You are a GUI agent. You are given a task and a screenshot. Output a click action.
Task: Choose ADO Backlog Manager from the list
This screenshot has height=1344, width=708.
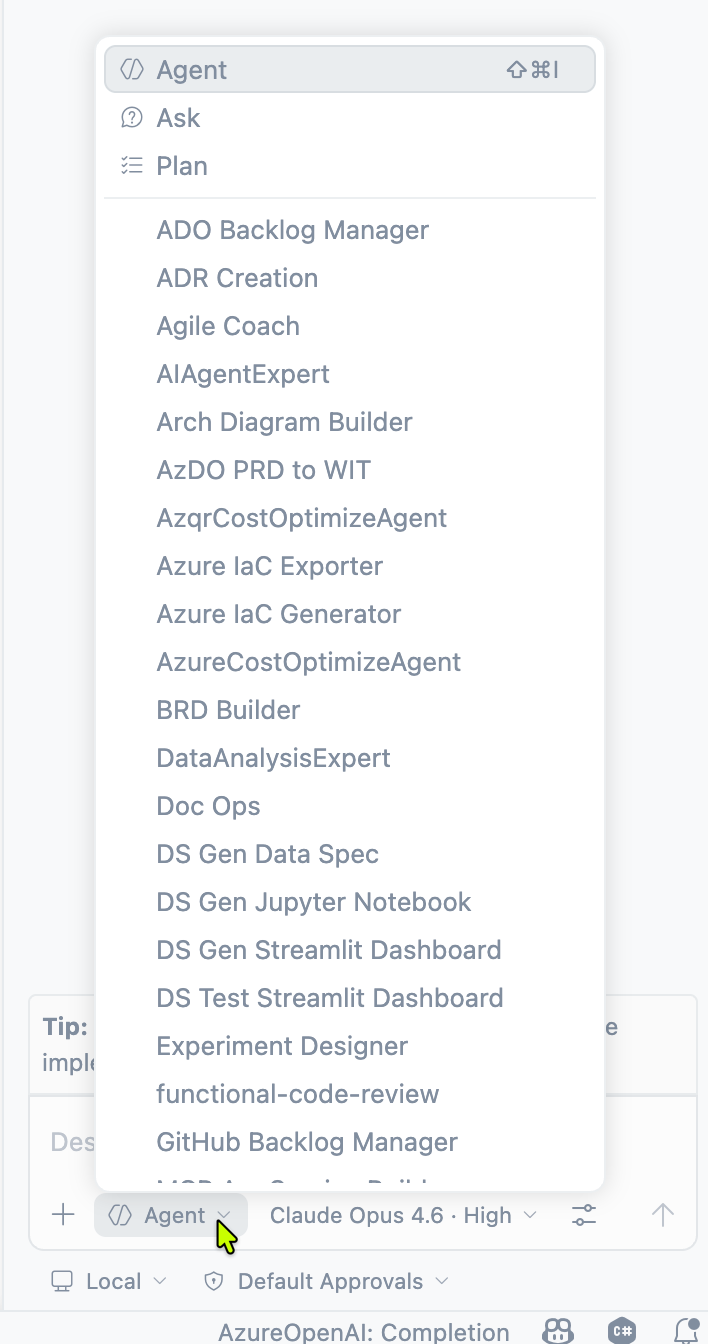click(292, 230)
